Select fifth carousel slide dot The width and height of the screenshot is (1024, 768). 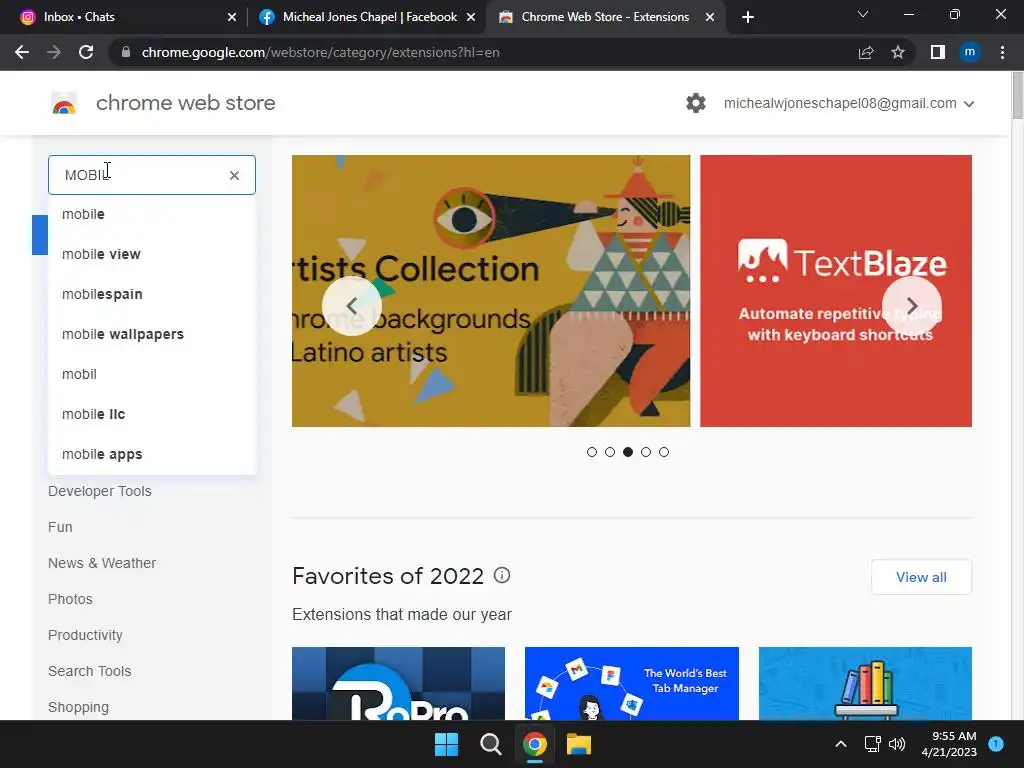pos(664,452)
